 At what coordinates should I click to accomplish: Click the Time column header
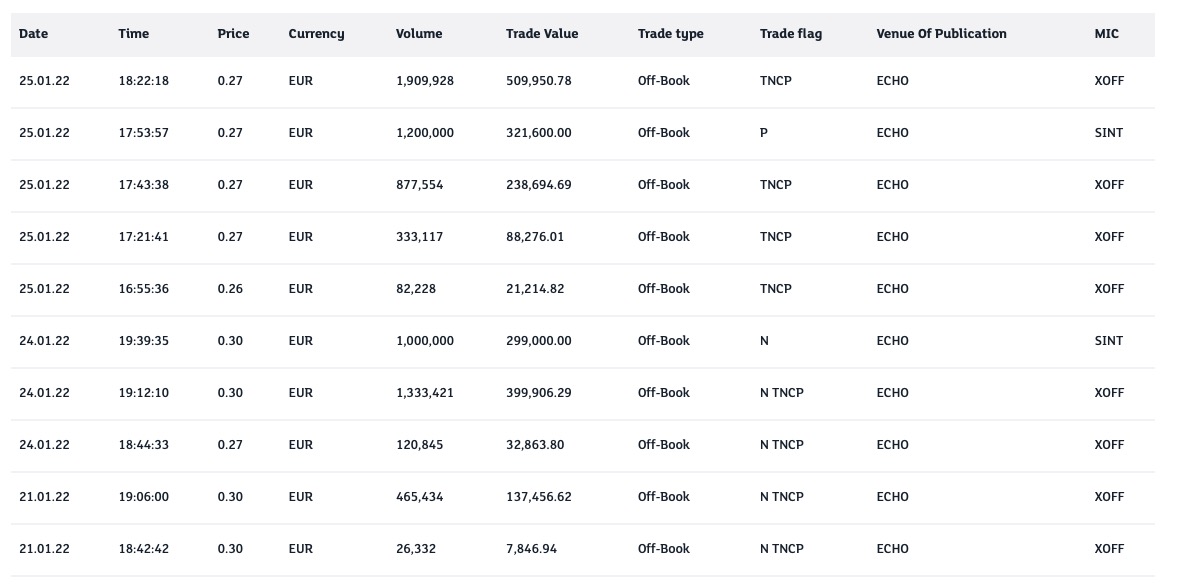pyautogui.click(x=133, y=34)
